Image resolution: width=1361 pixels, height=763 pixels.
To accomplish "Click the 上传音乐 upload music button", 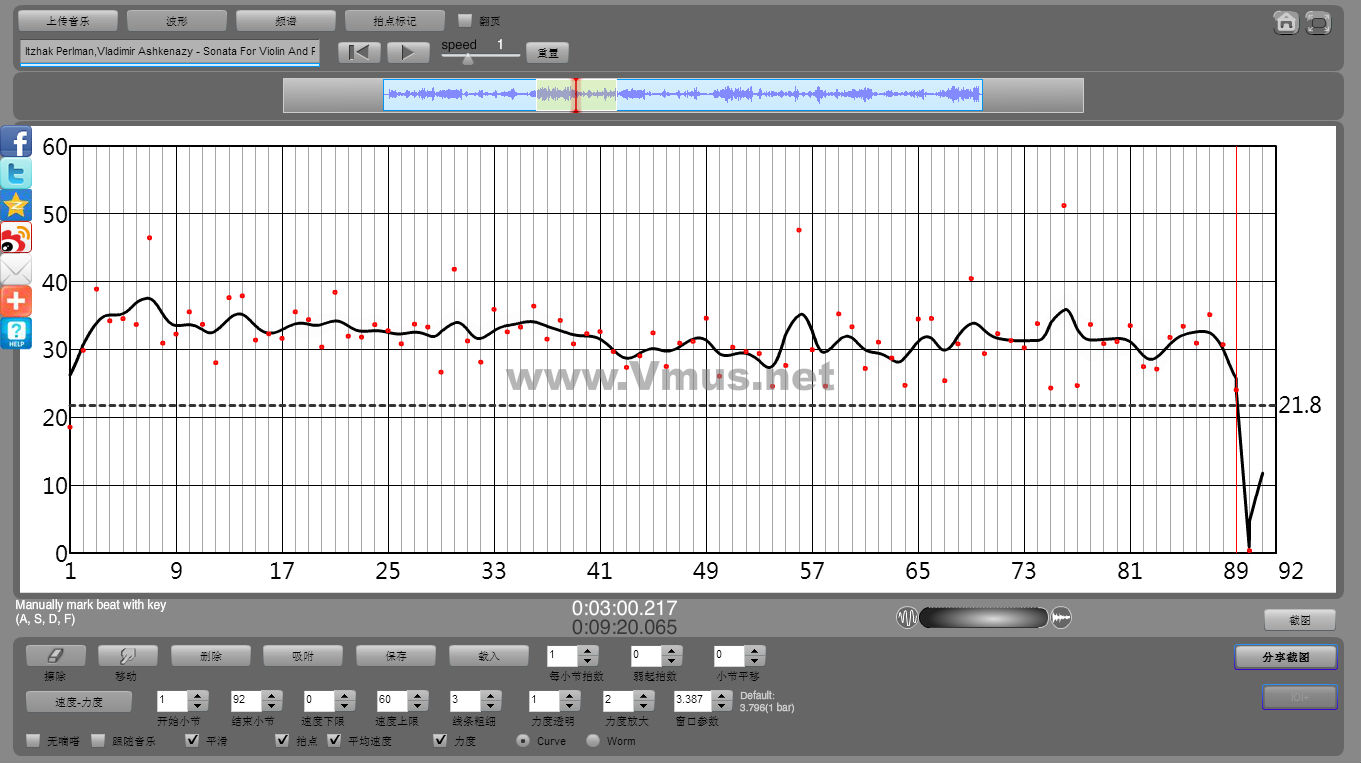I will [68, 21].
